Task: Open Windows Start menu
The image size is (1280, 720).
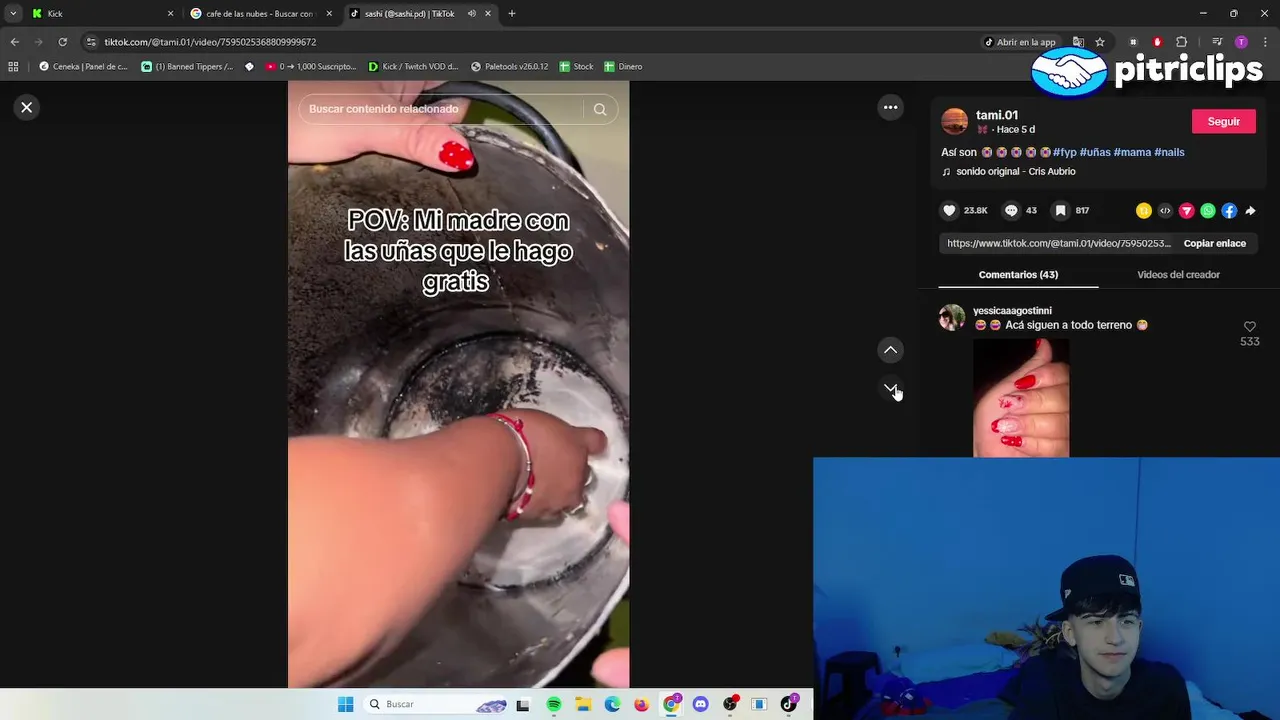Action: pos(345,704)
